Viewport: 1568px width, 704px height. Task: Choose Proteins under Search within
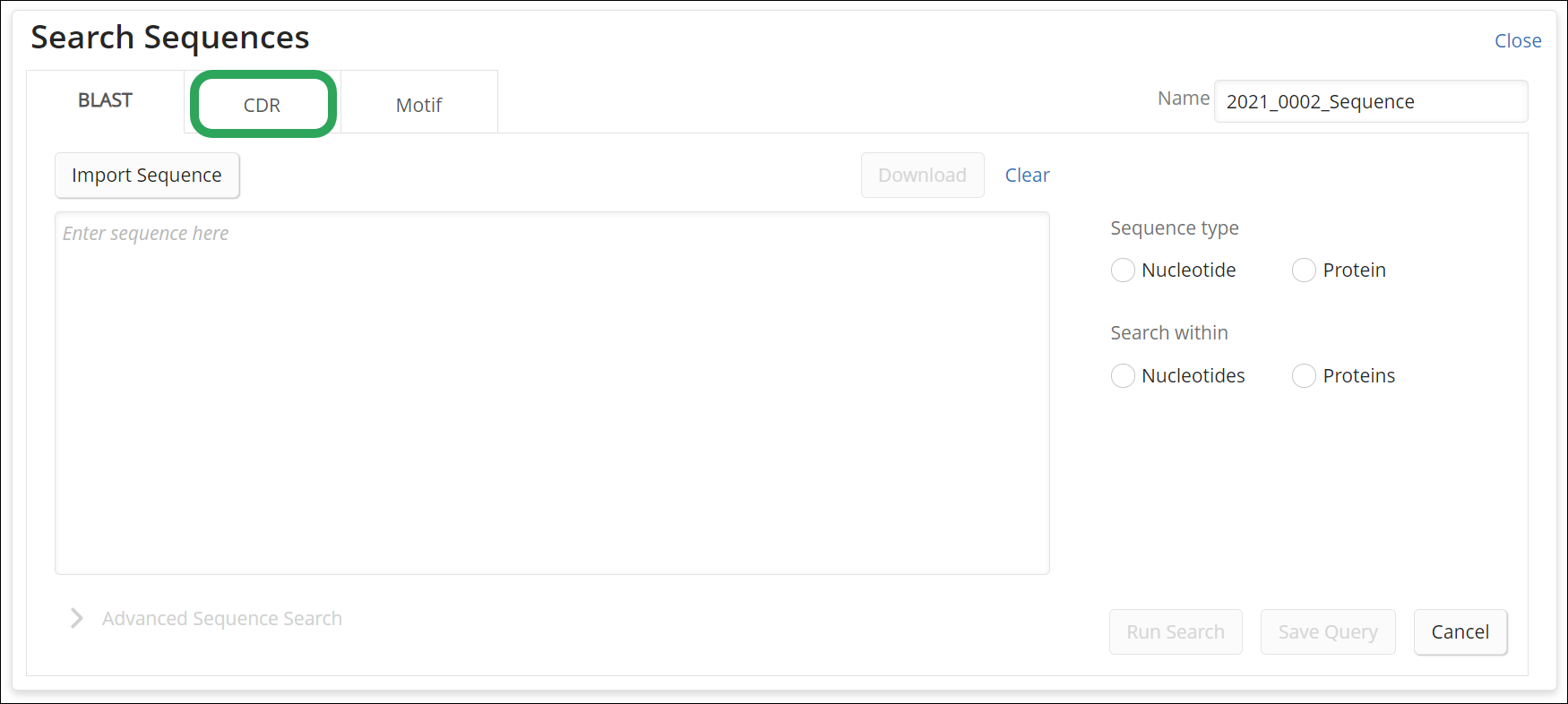coord(1304,376)
